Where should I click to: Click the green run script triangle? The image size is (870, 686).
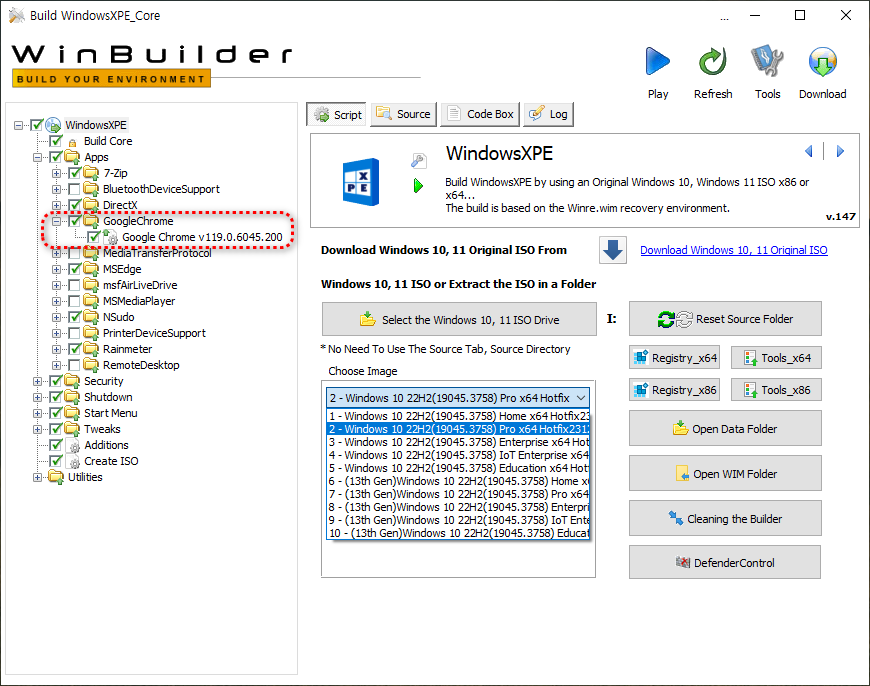pyautogui.click(x=418, y=185)
